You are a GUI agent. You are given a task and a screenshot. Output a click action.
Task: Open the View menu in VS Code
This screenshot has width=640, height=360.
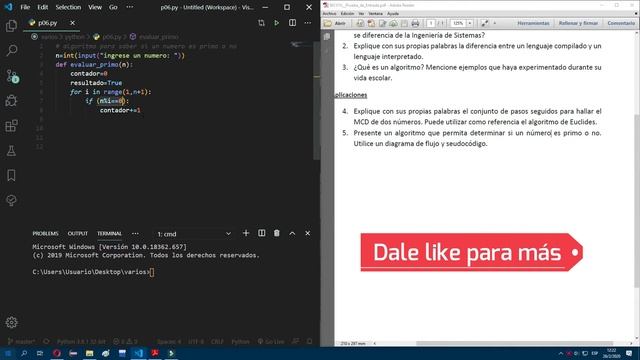pyautogui.click(x=95, y=7)
